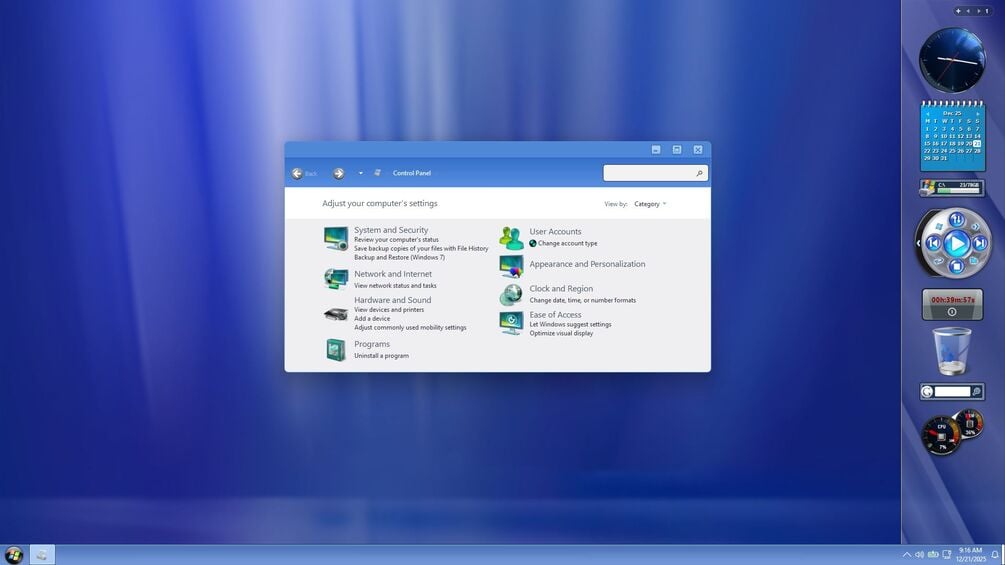Go to previous month in calendar gadget
This screenshot has height=565, width=1005.
tap(927, 113)
